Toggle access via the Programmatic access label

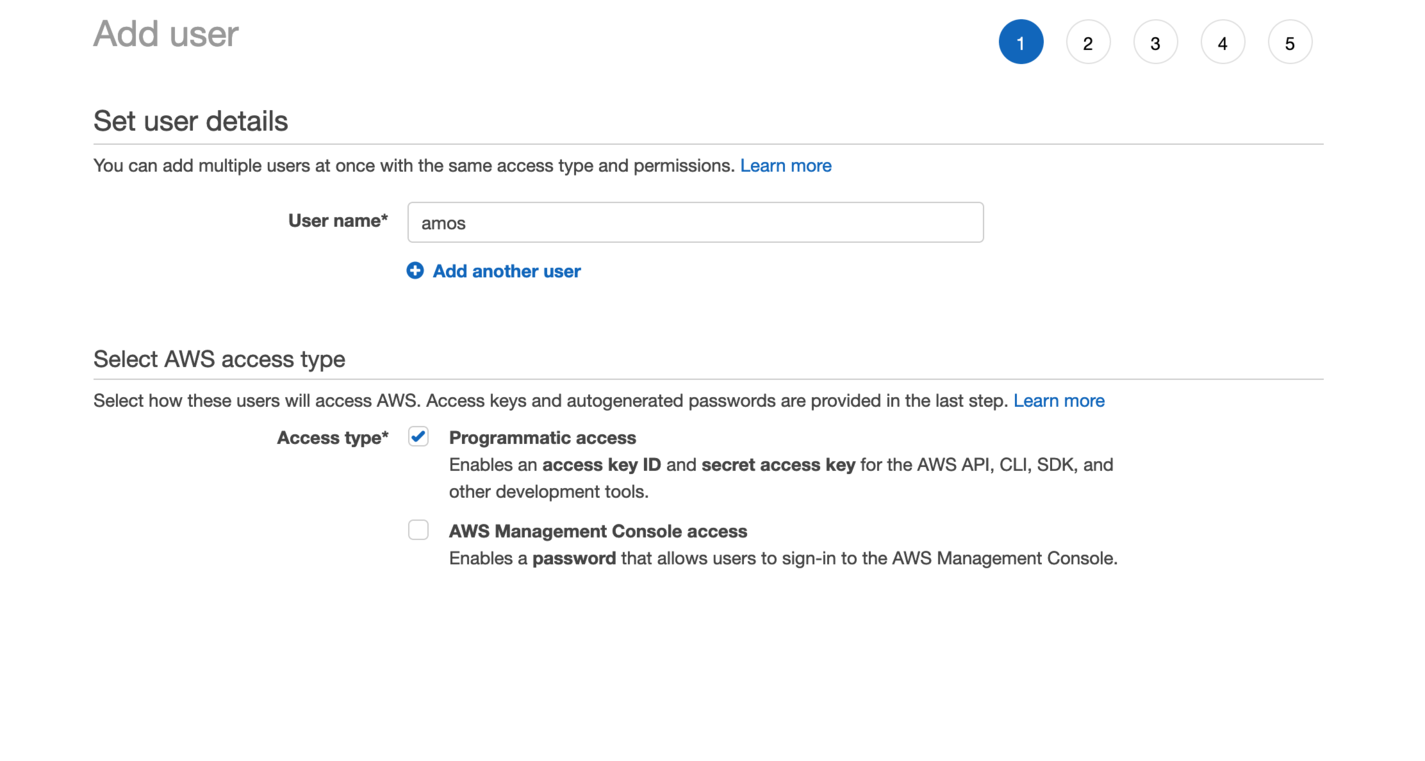point(542,437)
